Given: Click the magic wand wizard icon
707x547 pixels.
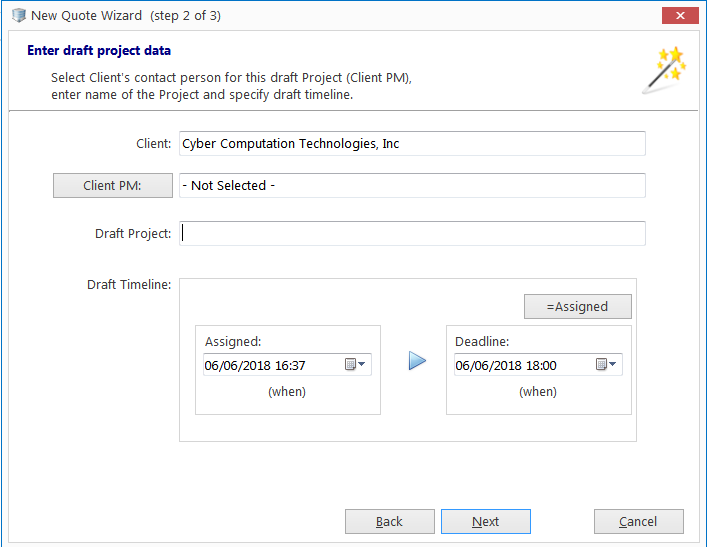Looking at the screenshot, I should [x=664, y=70].
